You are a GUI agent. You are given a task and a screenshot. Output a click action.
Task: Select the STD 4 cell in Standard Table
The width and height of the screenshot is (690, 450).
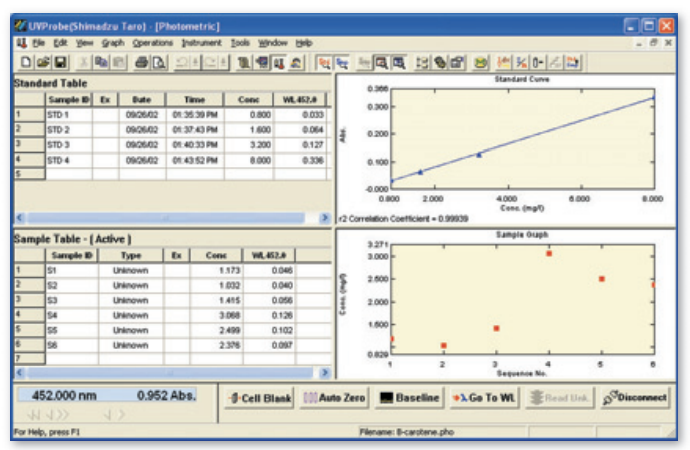click(69, 160)
